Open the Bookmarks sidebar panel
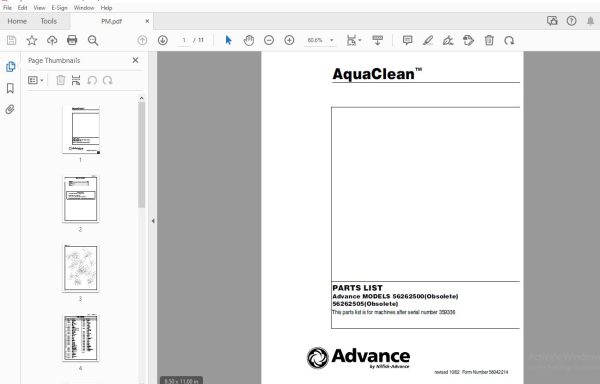Viewport: 600px width, 384px height. pos(10,88)
